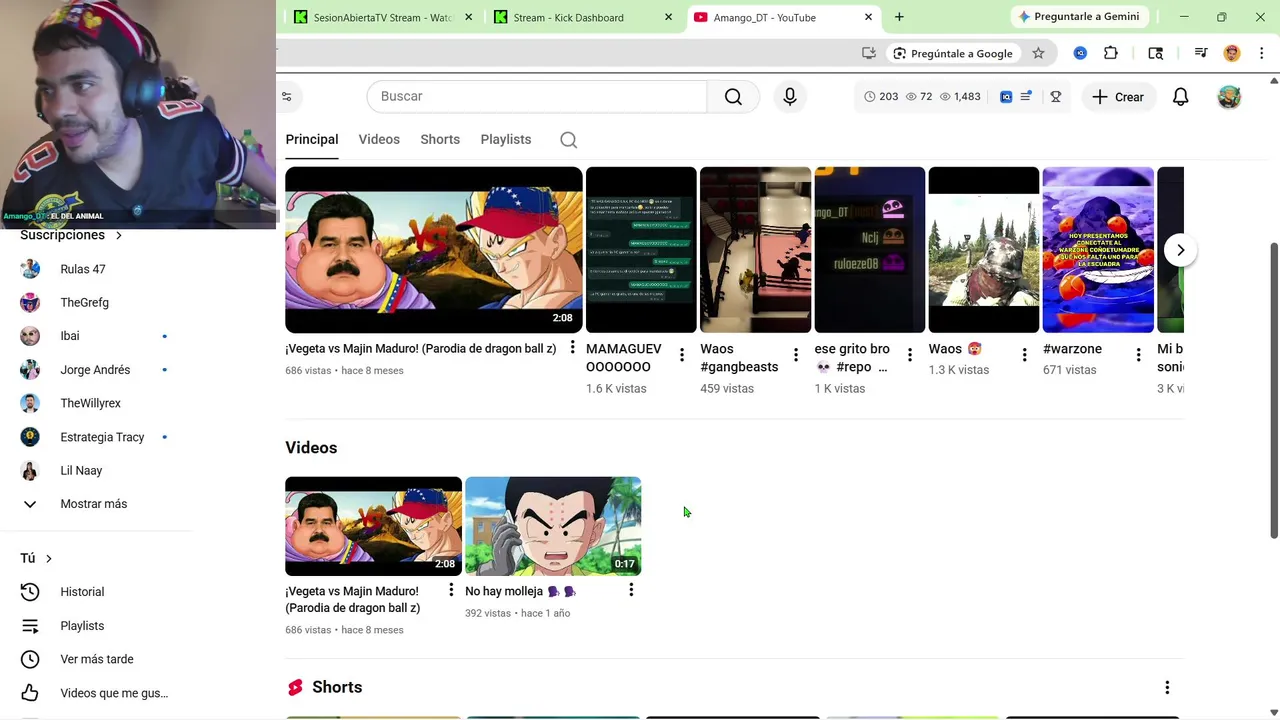The height and width of the screenshot is (720, 1280).
Task: Switch to Videos tab
Action: 379,139
